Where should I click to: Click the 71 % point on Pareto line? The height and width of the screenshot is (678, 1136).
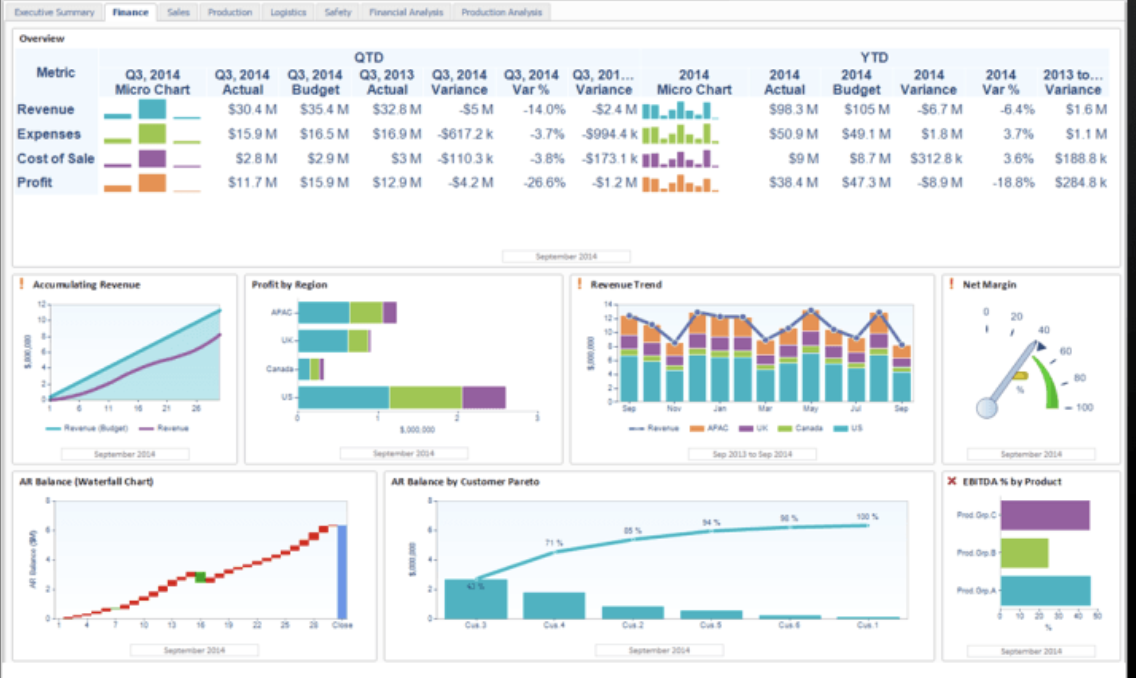[x=555, y=551]
